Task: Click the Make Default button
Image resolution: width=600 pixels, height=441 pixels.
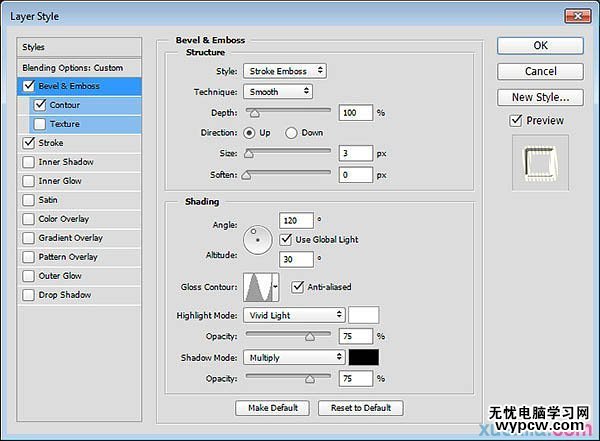Action: [272, 408]
